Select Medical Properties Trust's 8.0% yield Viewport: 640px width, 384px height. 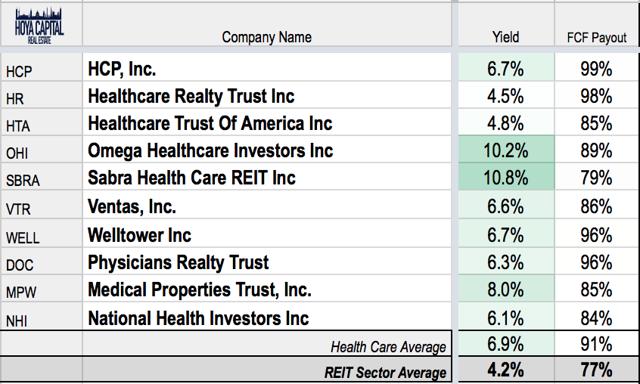click(506, 289)
